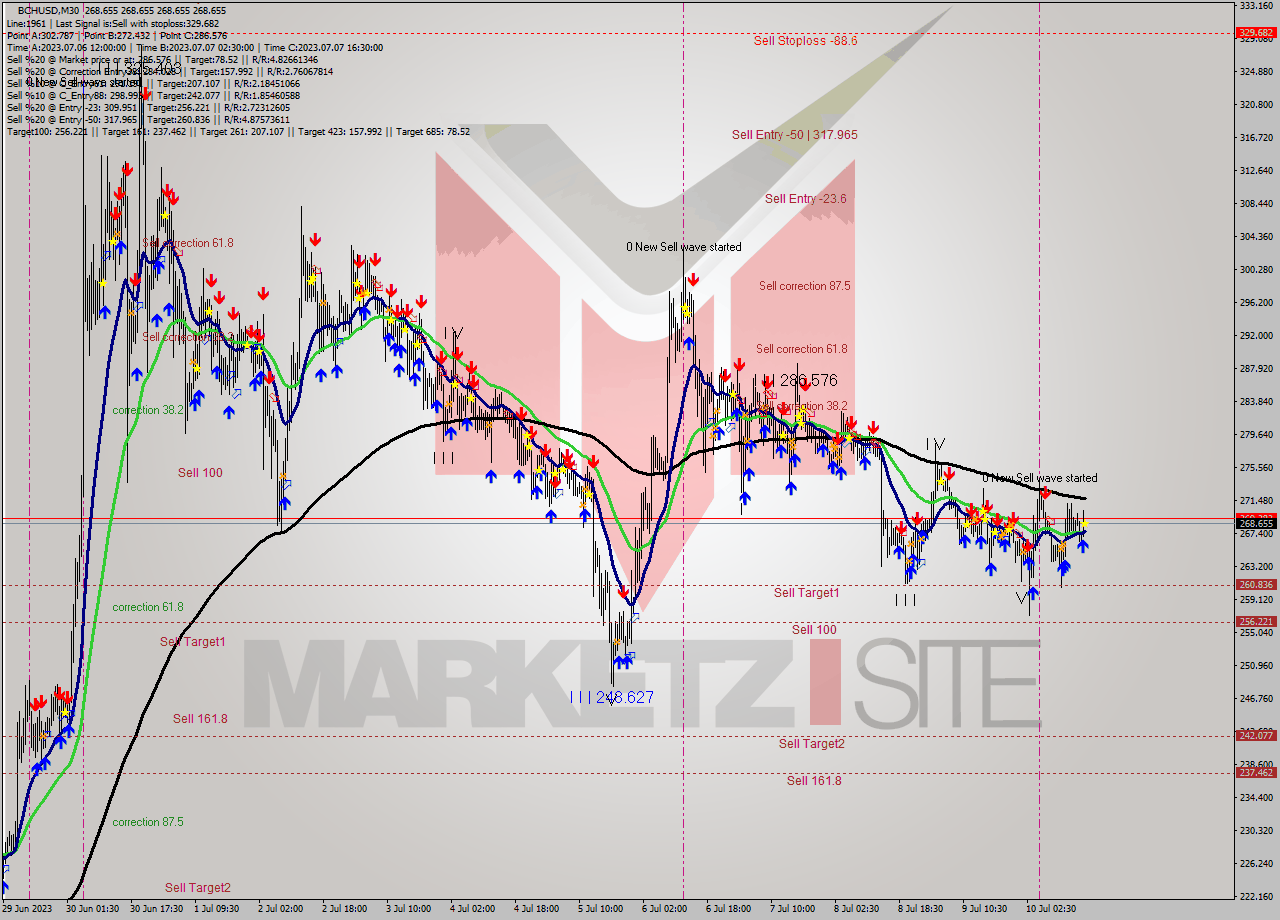
Task: Select 'Sell Target2' label at chart bottom-left
Action: coord(198,887)
